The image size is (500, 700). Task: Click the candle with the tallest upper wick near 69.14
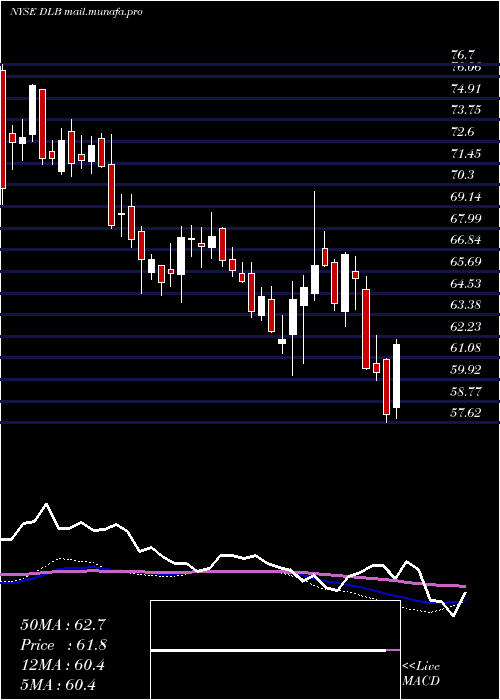pos(315,279)
